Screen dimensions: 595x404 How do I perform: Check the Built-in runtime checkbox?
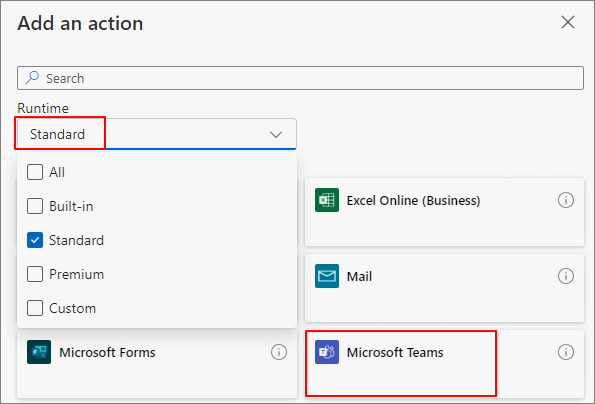click(35, 206)
